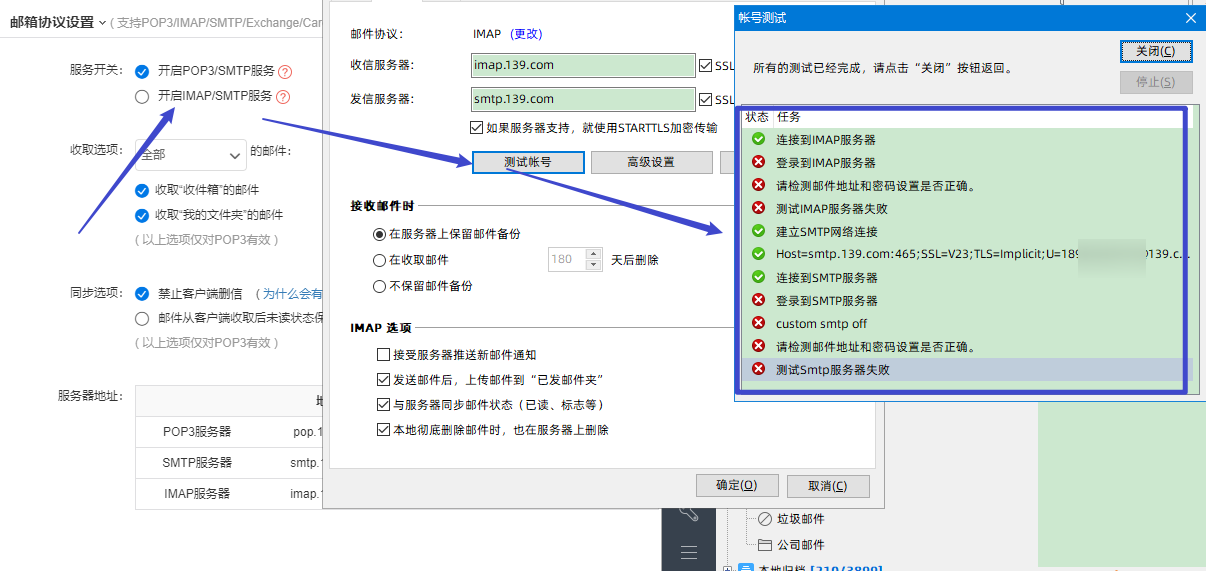Image resolution: width=1206 pixels, height=571 pixels.
Task: Click 确定(O) button
Action: pos(737,486)
